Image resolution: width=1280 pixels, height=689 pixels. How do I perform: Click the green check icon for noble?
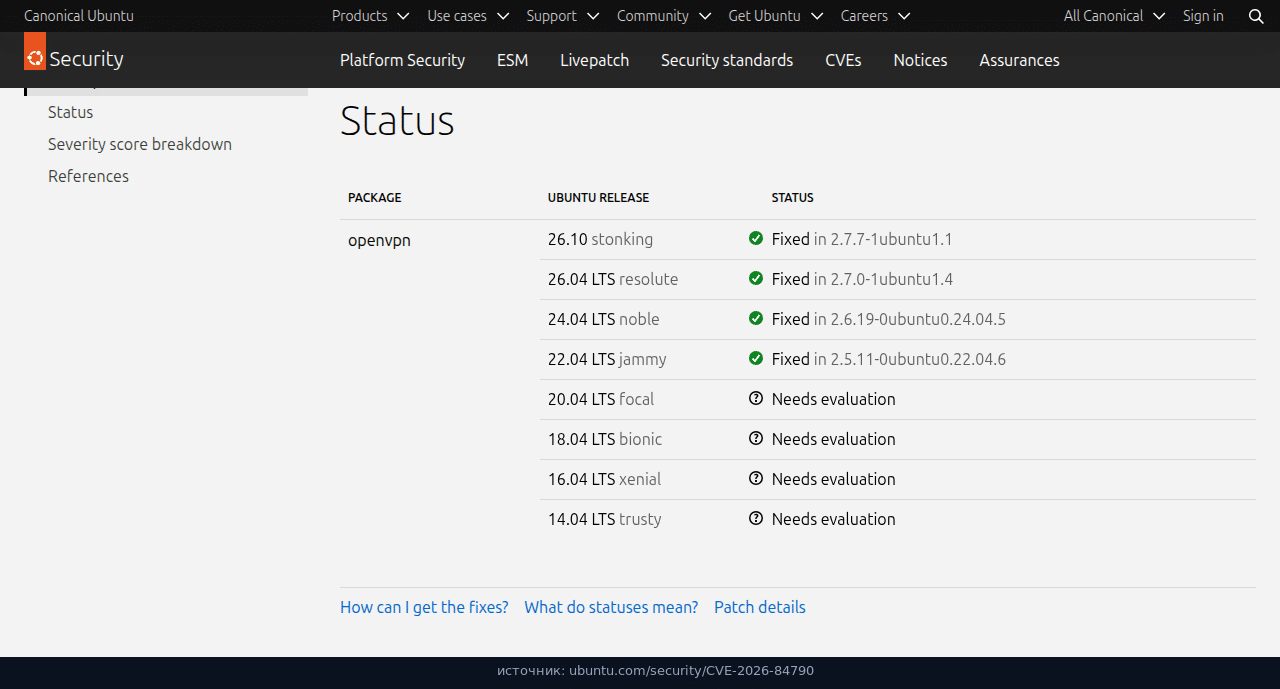(756, 319)
